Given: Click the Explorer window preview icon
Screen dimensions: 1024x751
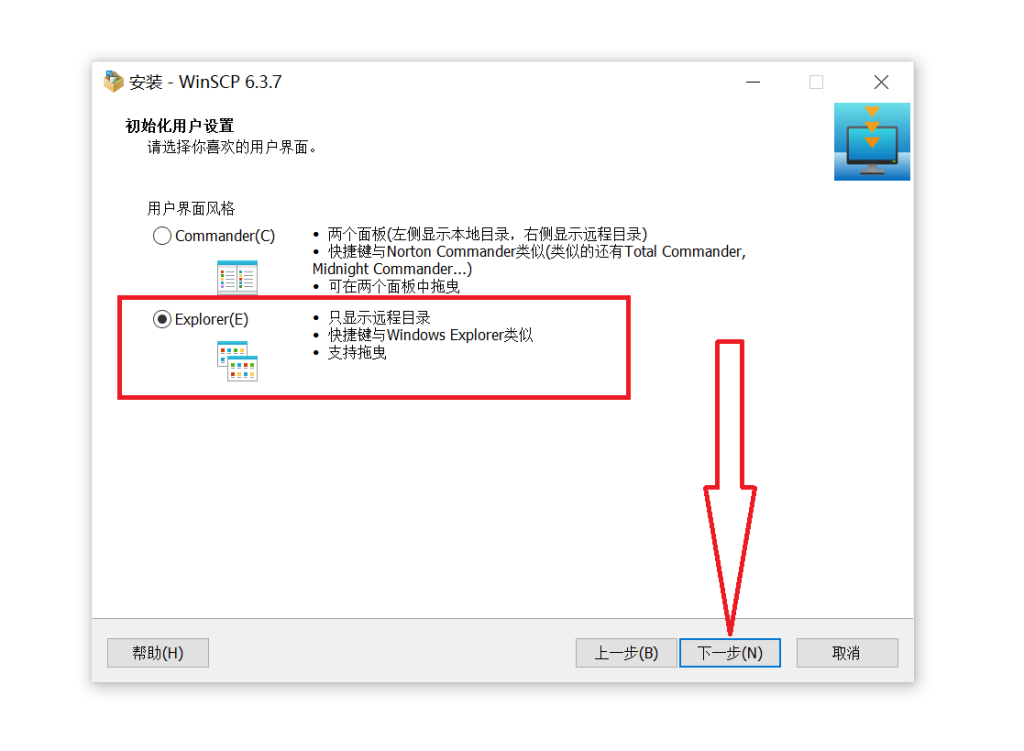Looking at the screenshot, I should 237,361.
